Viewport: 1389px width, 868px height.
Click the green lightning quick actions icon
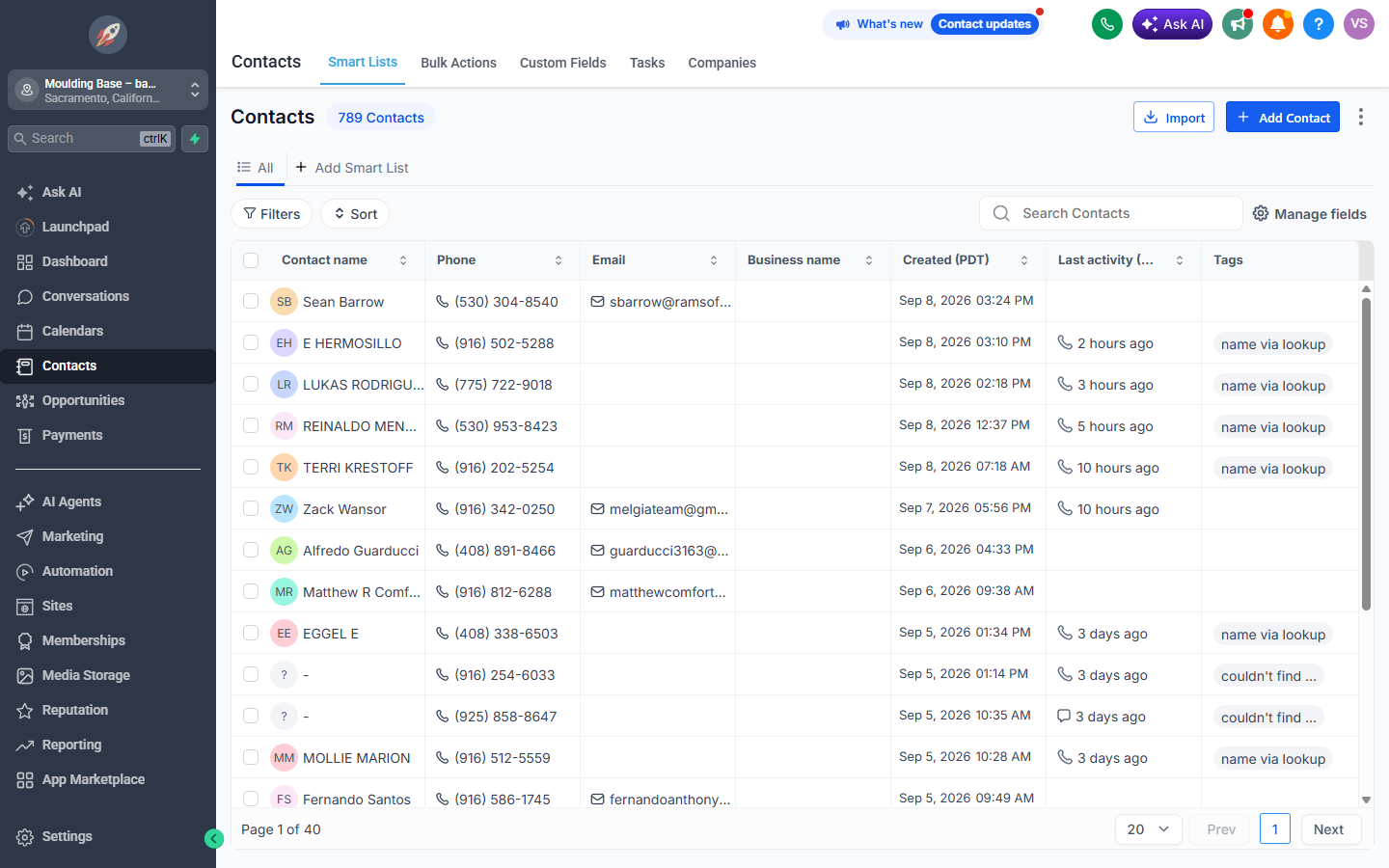point(195,139)
